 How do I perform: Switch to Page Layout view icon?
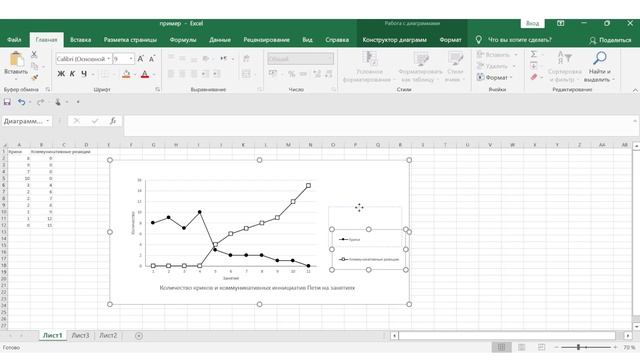(x=522, y=347)
